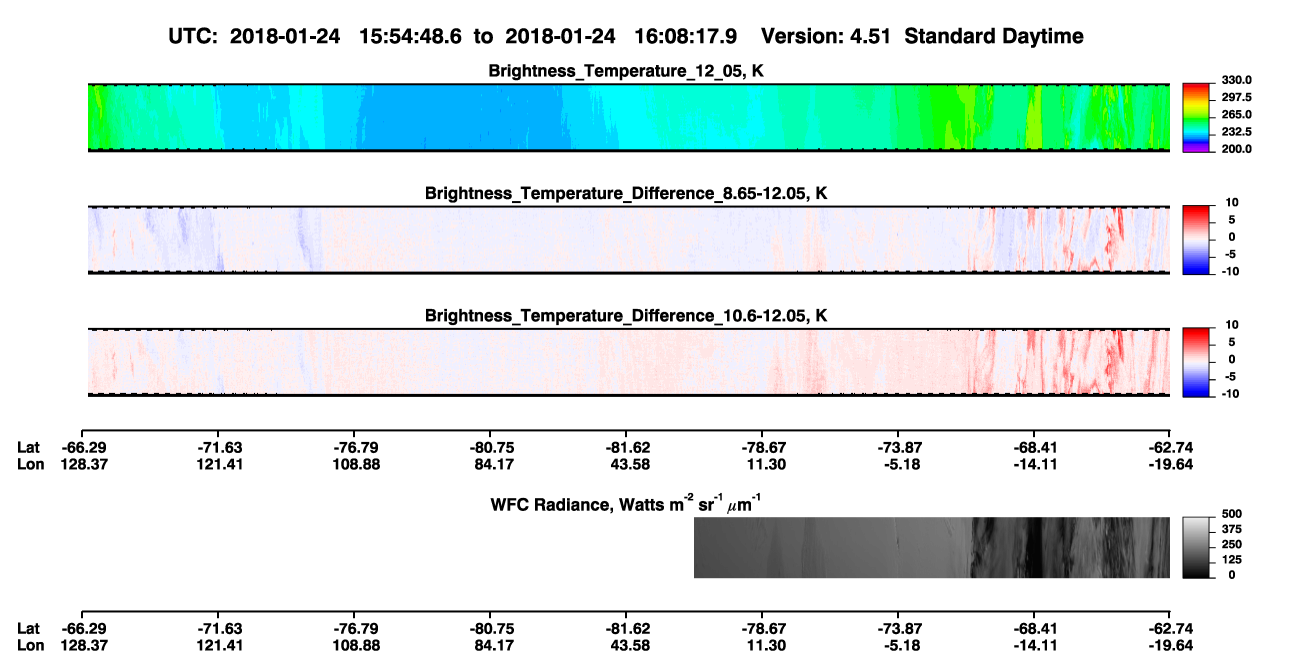Click lower axis latitude value -66.29
The width and height of the screenshot is (1300, 667).
(x=82, y=629)
